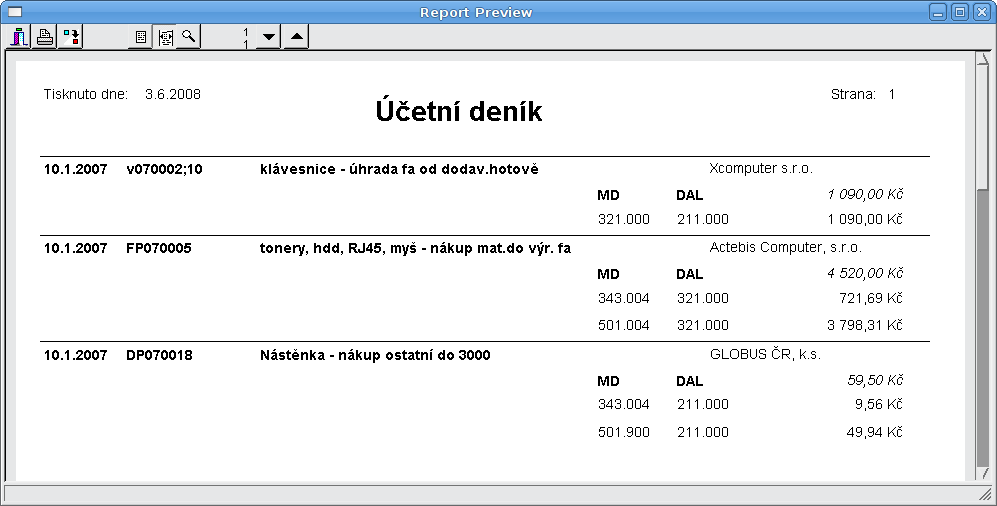Image resolution: width=997 pixels, height=506 pixels.
Task: Click document number FP070005 in the report
Action: pos(159,248)
